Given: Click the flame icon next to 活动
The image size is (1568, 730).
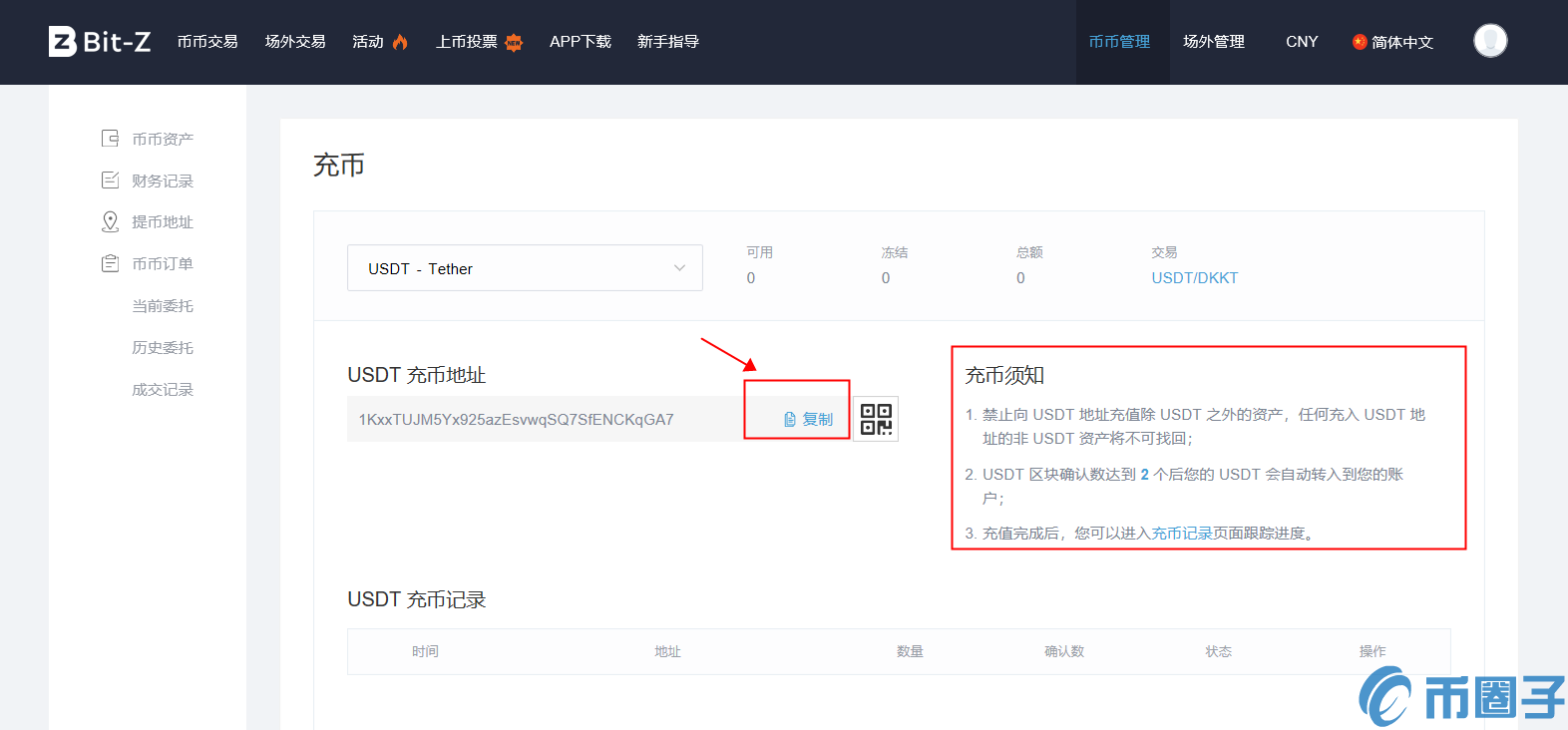Looking at the screenshot, I should tap(400, 42).
